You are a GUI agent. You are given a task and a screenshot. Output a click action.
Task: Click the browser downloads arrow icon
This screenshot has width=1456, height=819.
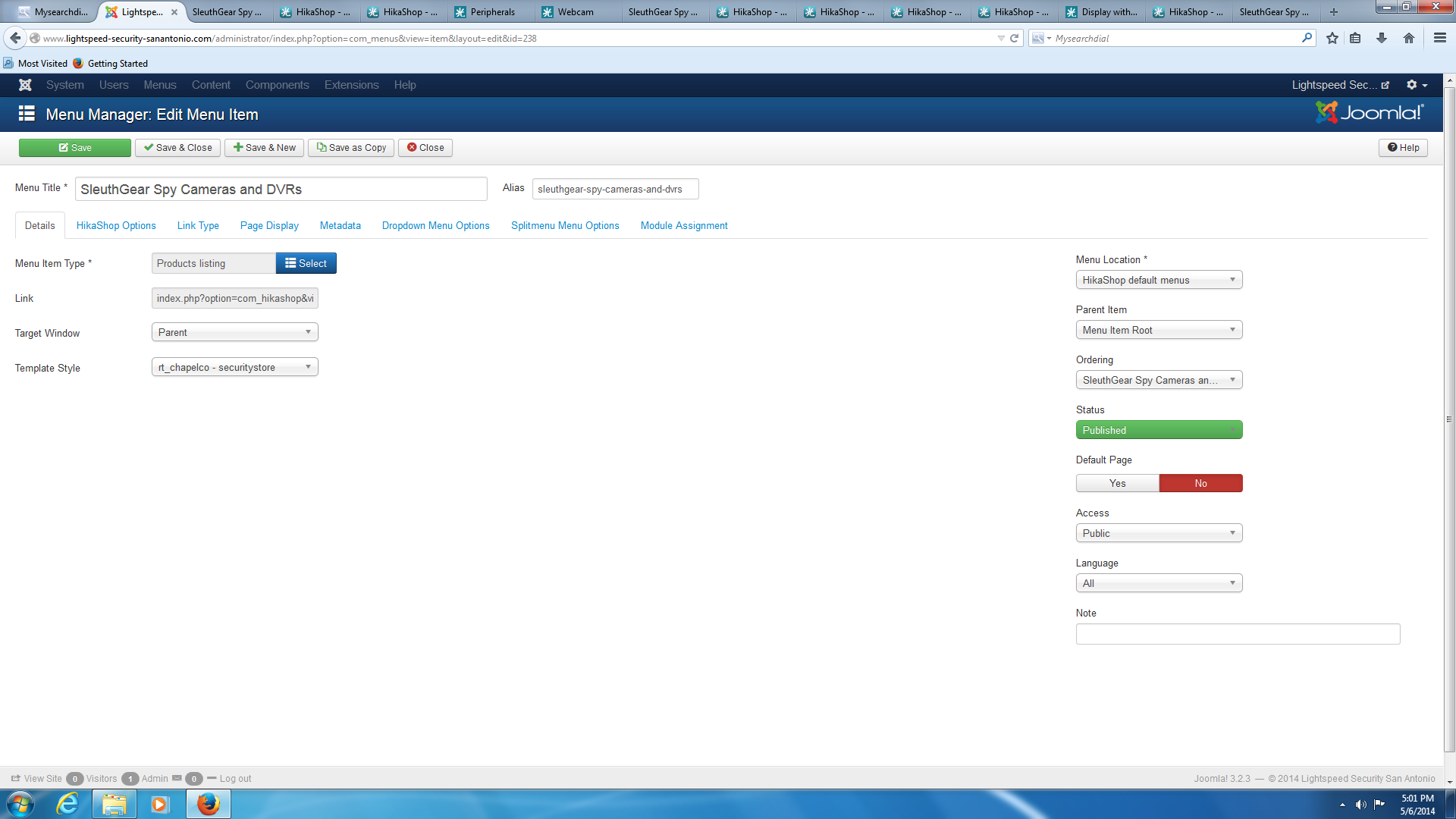[1381, 38]
